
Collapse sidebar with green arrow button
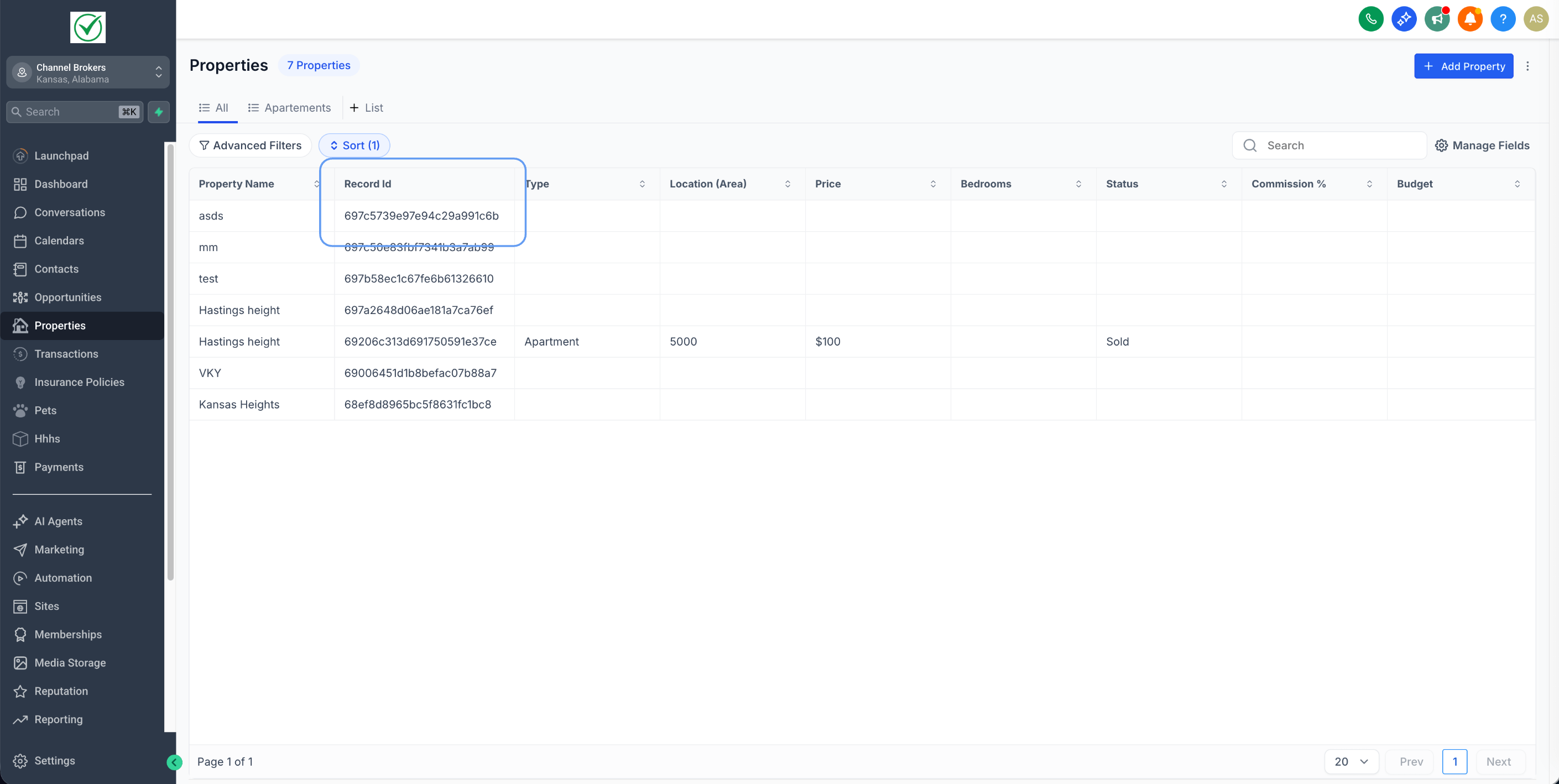(x=174, y=762)
